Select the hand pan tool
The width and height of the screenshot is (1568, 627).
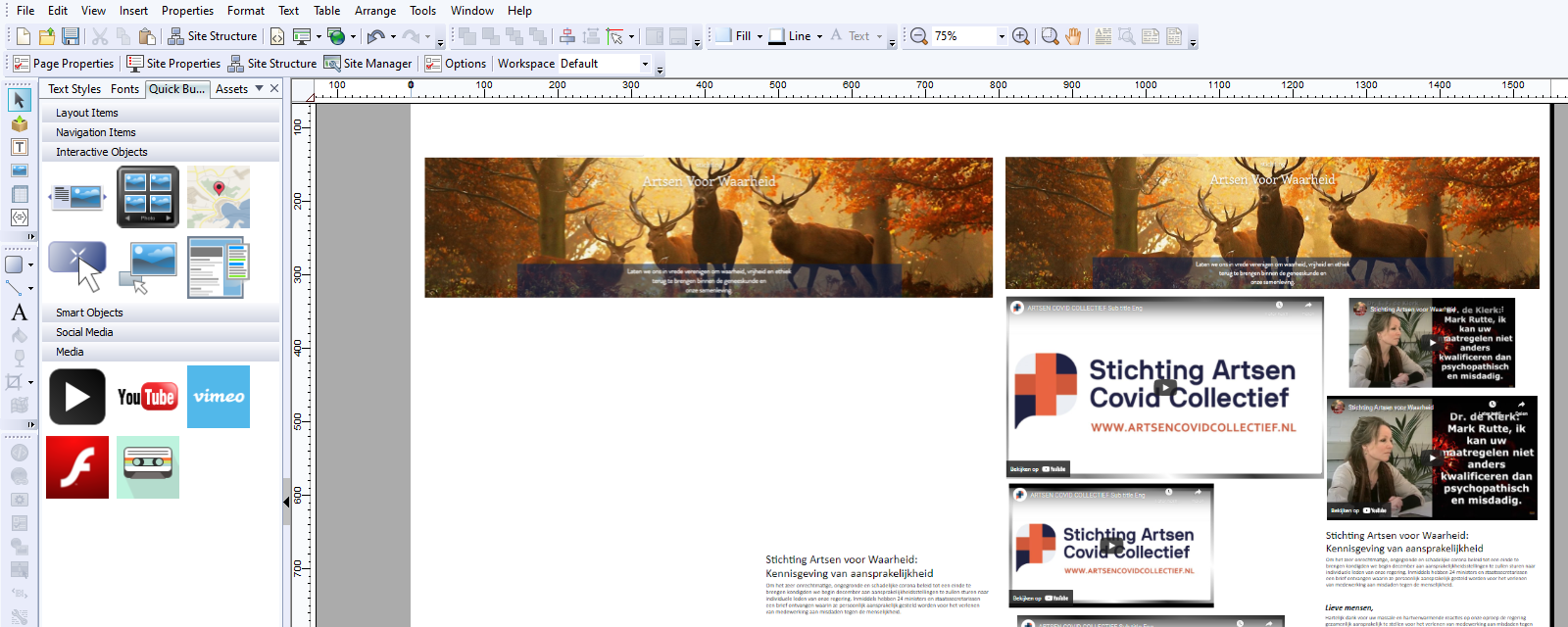[x=1073, y=36]
